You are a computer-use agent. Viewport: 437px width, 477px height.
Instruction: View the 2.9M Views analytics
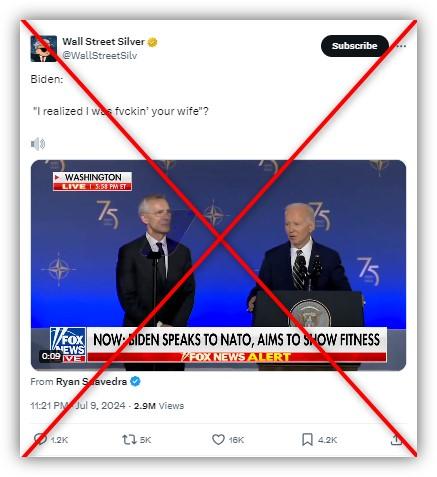pos(159,406)
